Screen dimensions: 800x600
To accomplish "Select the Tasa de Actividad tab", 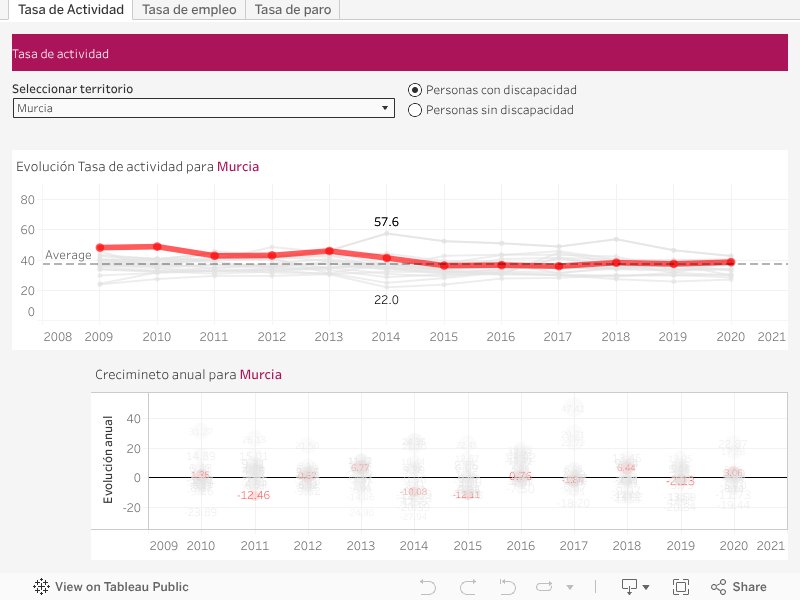I will pos(70,10).
